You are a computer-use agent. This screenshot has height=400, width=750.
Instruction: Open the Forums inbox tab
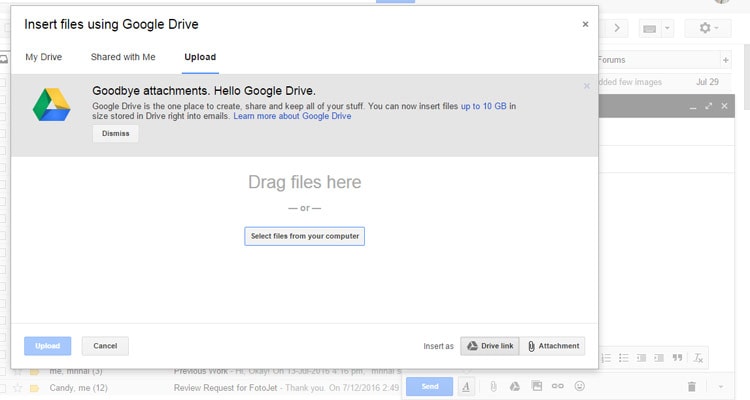pos(611,60)
